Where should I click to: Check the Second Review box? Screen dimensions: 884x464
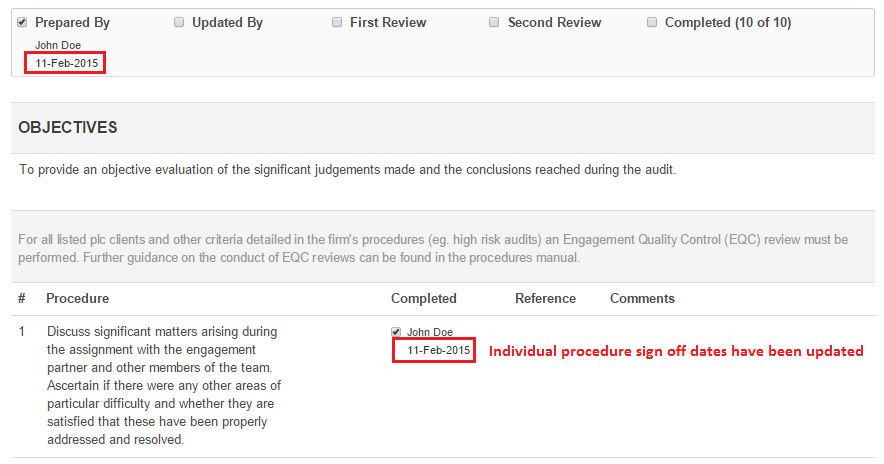pos(494,23)
